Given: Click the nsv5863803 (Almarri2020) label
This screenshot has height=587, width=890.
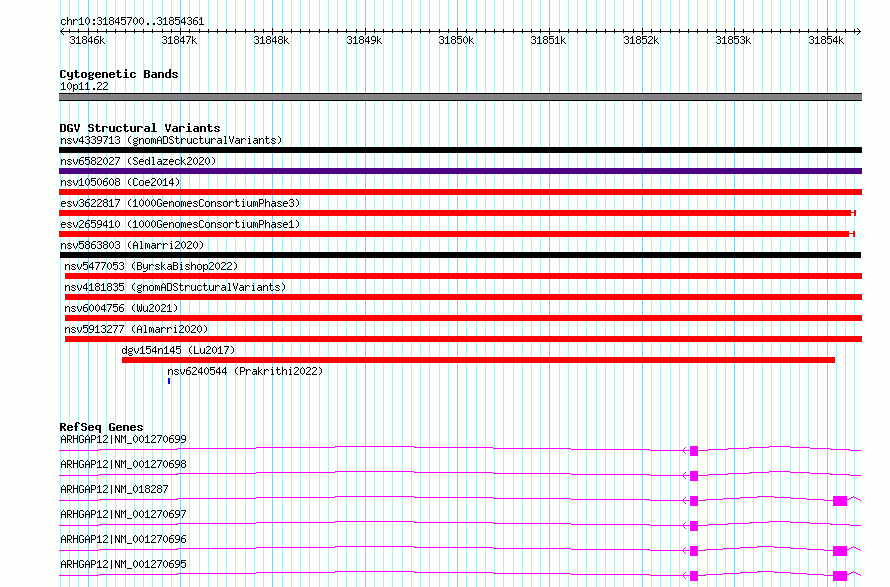Looking at the screenshot, I should point(132,245).
